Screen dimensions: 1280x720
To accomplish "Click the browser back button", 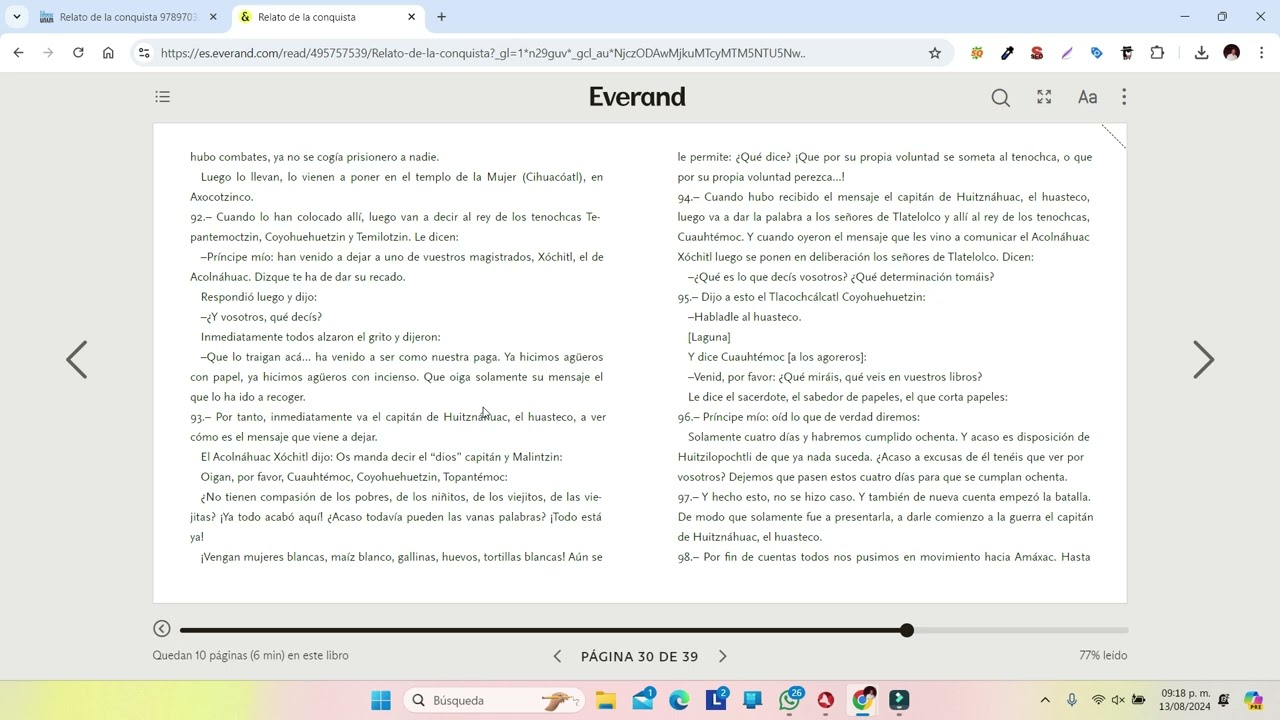I will [18, 53].
